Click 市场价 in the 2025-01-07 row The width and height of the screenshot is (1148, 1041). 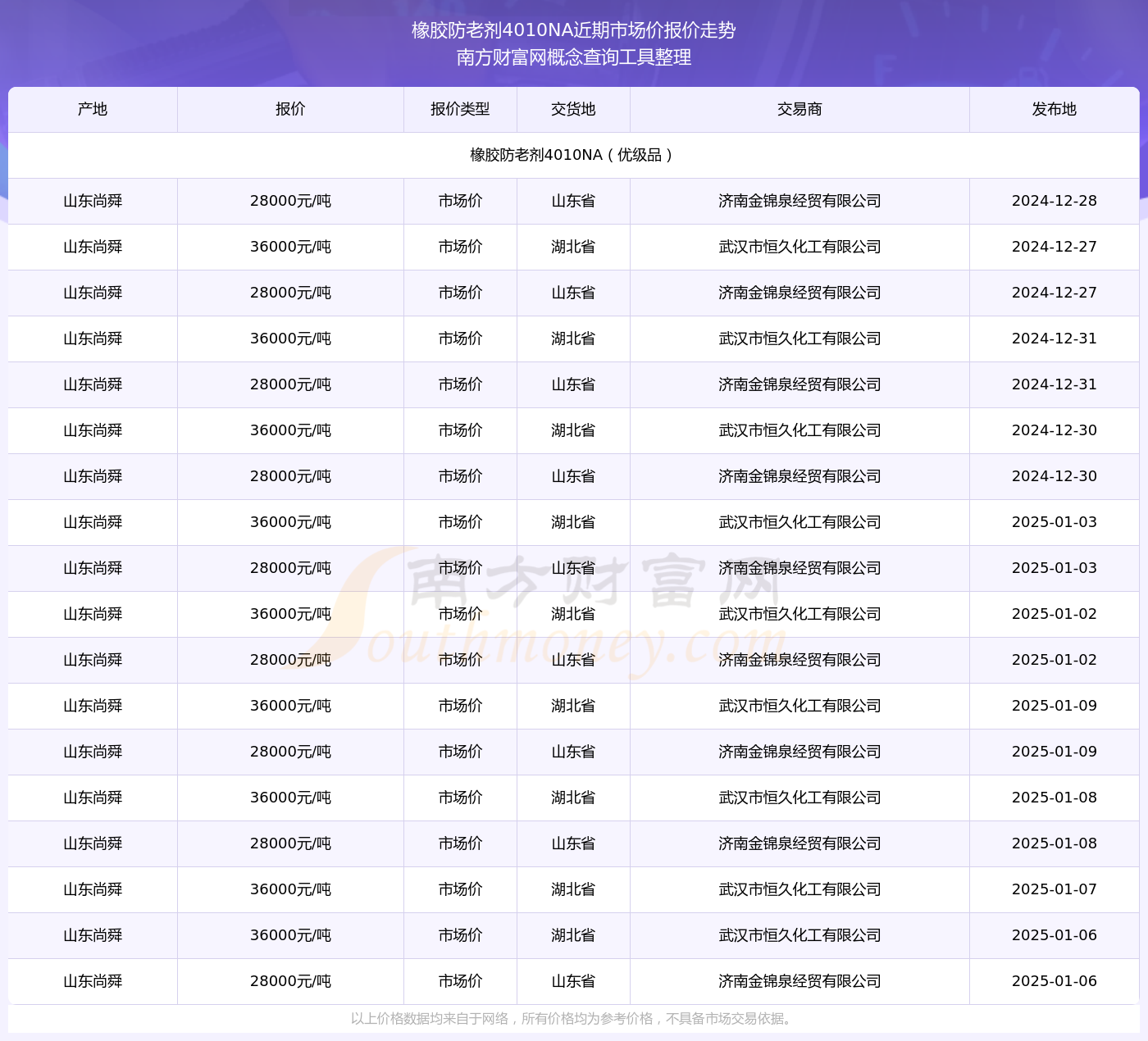click(x=460, y=889)
